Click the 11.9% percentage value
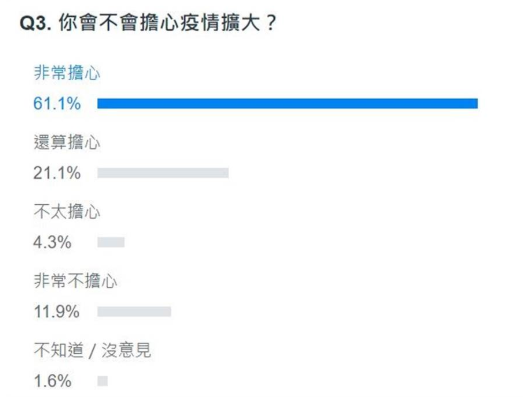 point(57,312)
